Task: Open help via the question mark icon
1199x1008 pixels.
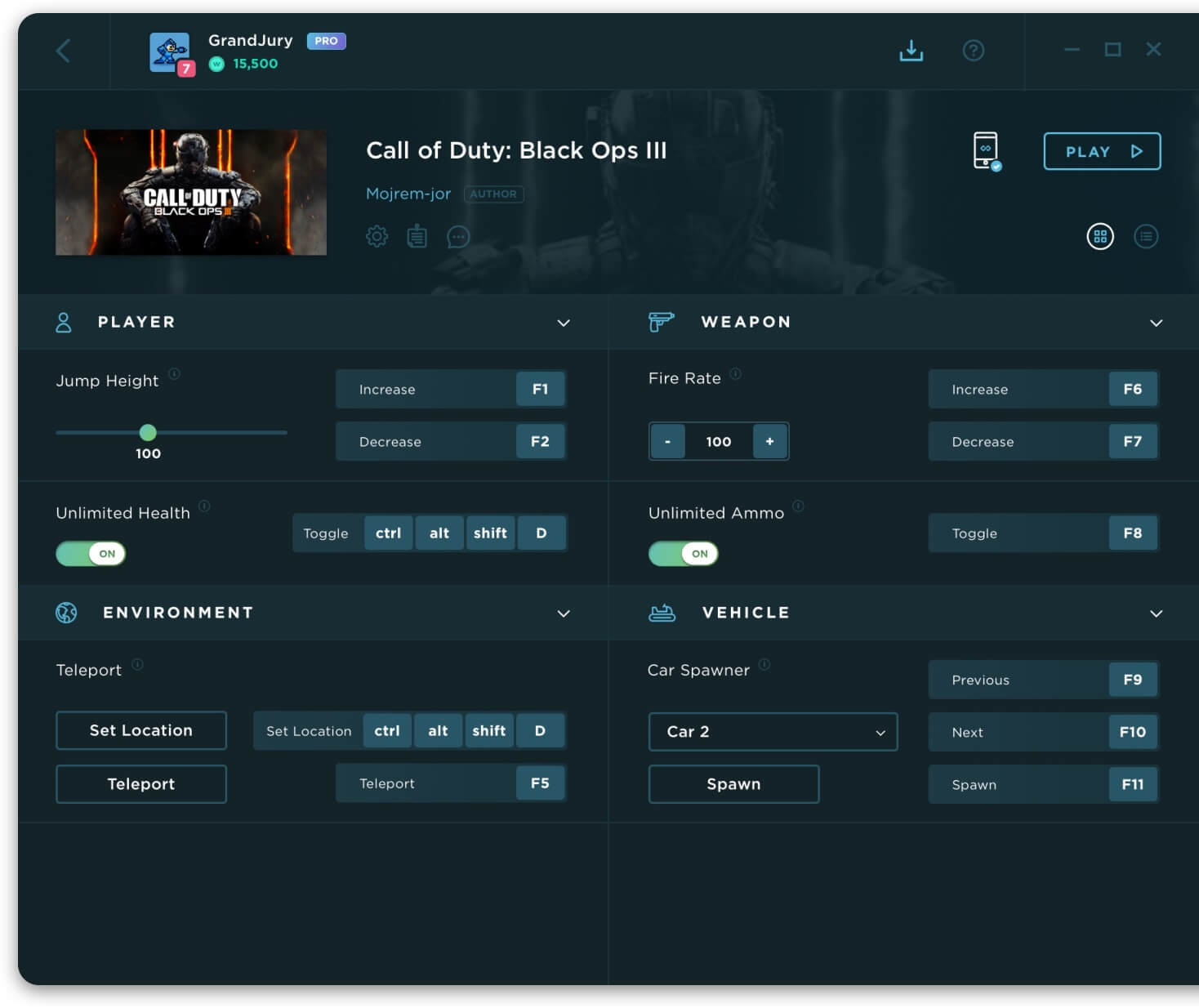Action: [x=974, y=51]
